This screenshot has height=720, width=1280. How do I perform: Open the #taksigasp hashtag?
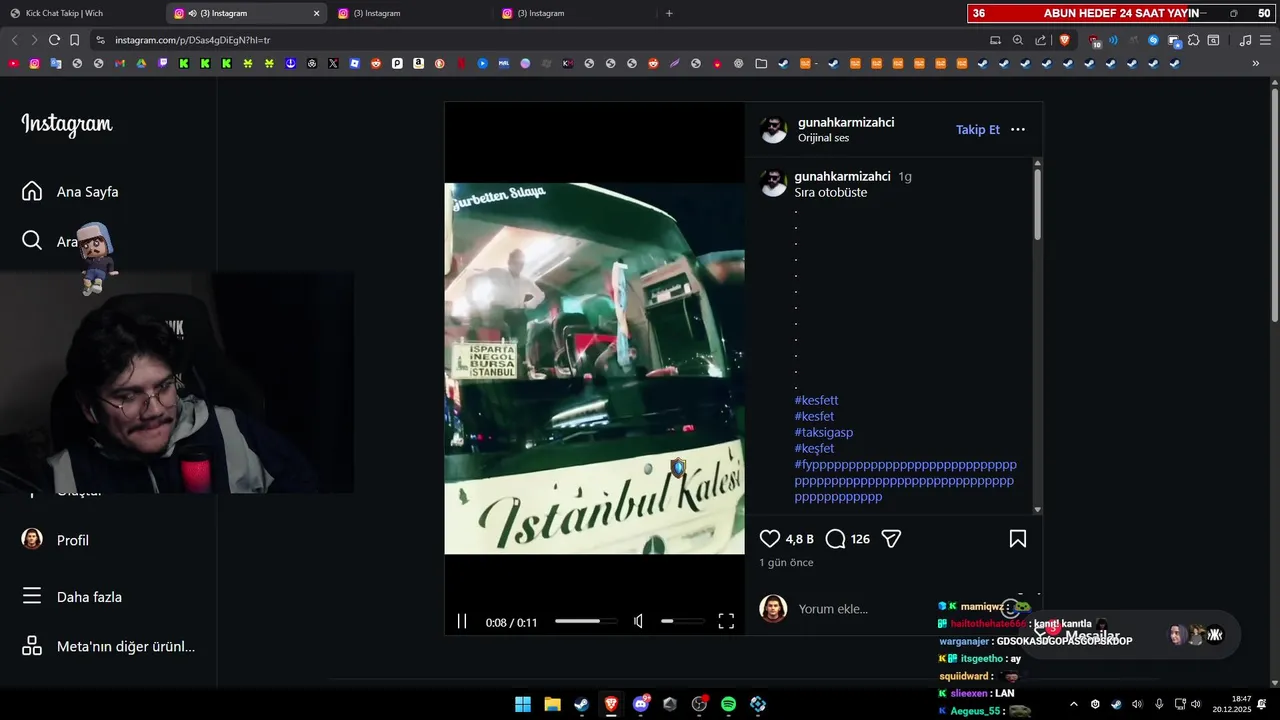(x=824, y=433)
